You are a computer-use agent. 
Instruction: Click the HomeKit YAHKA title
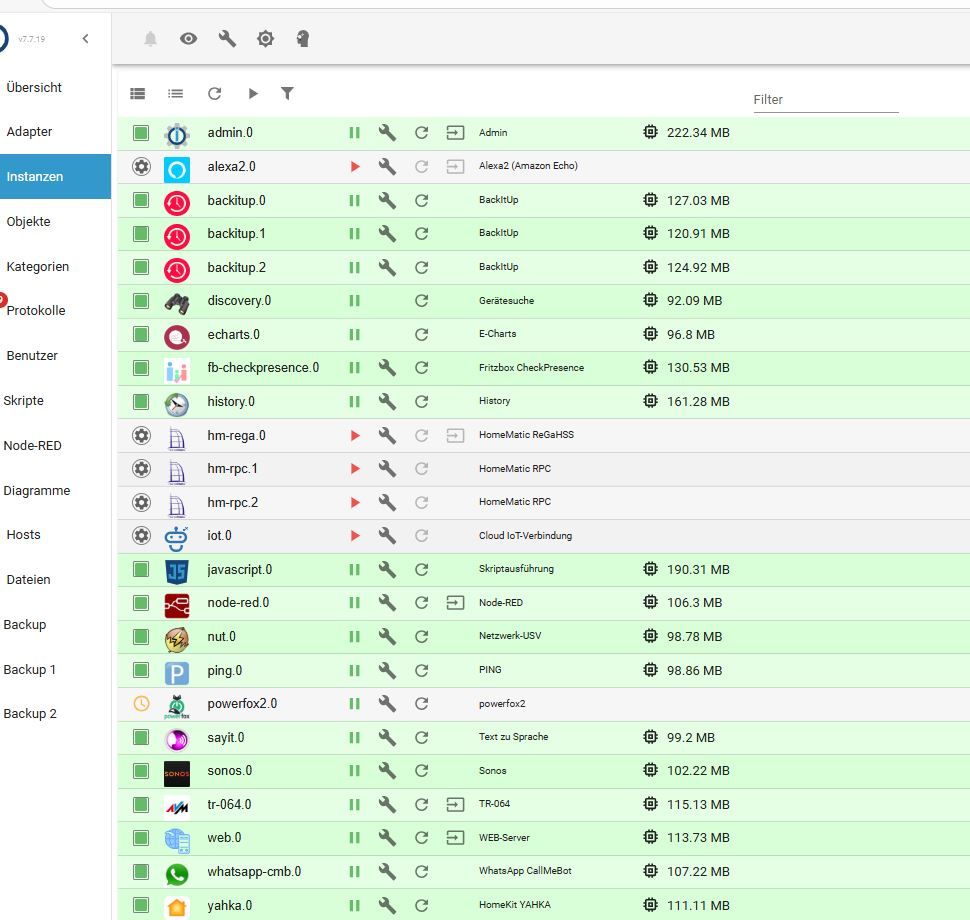515,905
